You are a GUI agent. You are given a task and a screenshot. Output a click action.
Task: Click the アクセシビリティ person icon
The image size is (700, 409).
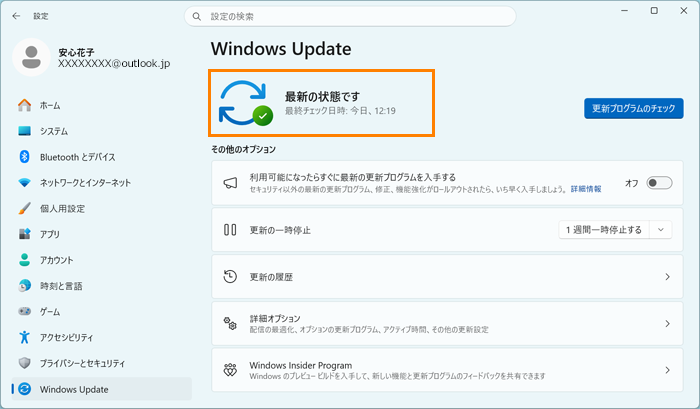pyautogui.click(x=25, y=337)
